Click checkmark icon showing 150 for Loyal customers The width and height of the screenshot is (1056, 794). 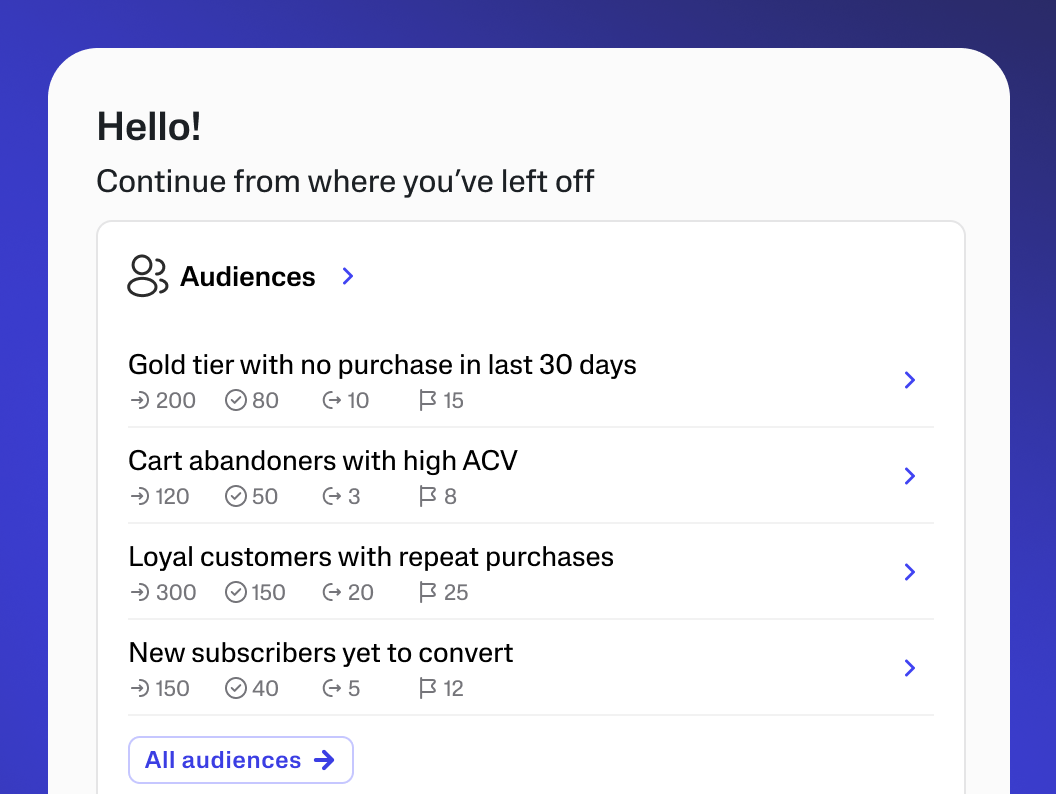pyautogui.click(x=236, y=593)
